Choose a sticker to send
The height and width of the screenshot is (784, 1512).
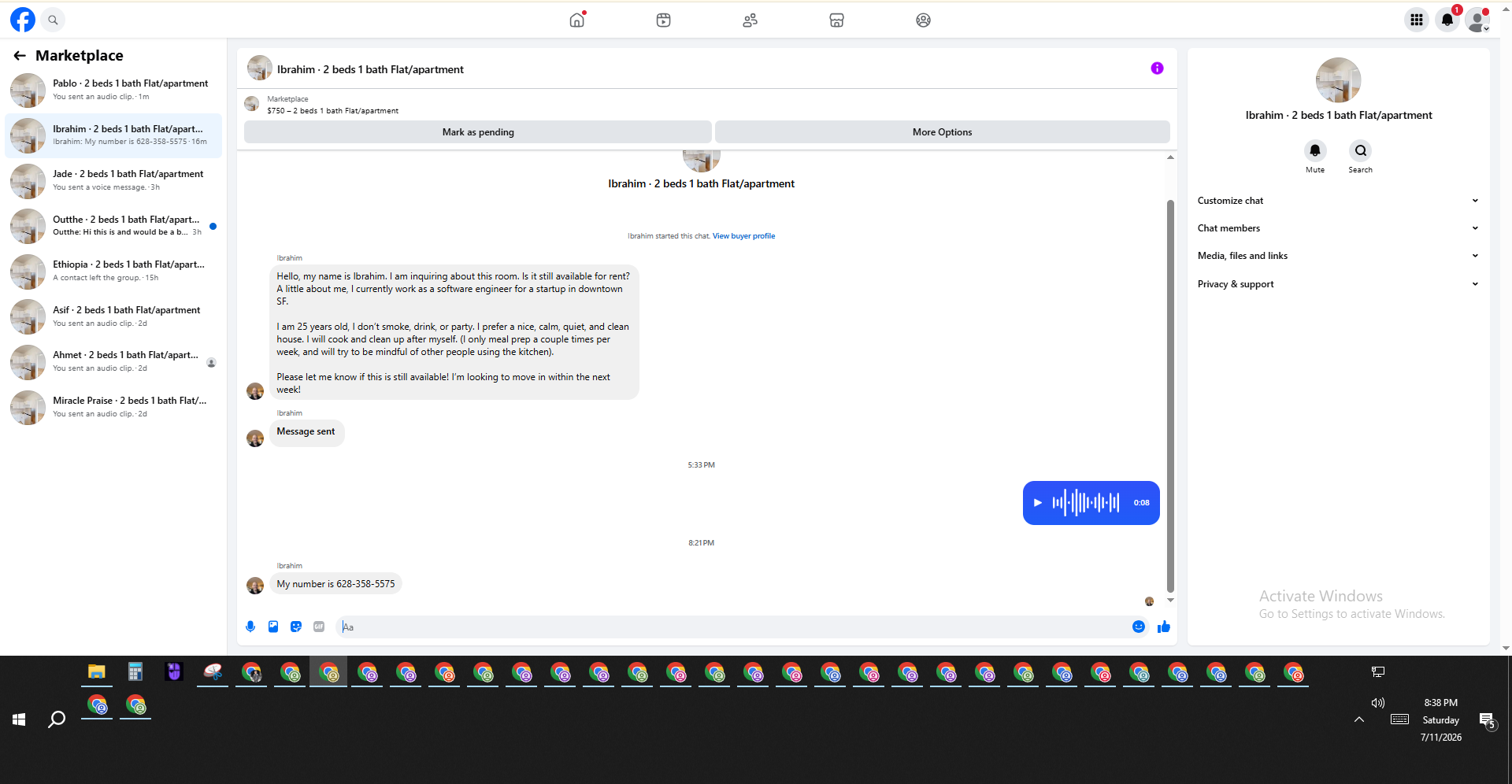click(x=296, y=627)
